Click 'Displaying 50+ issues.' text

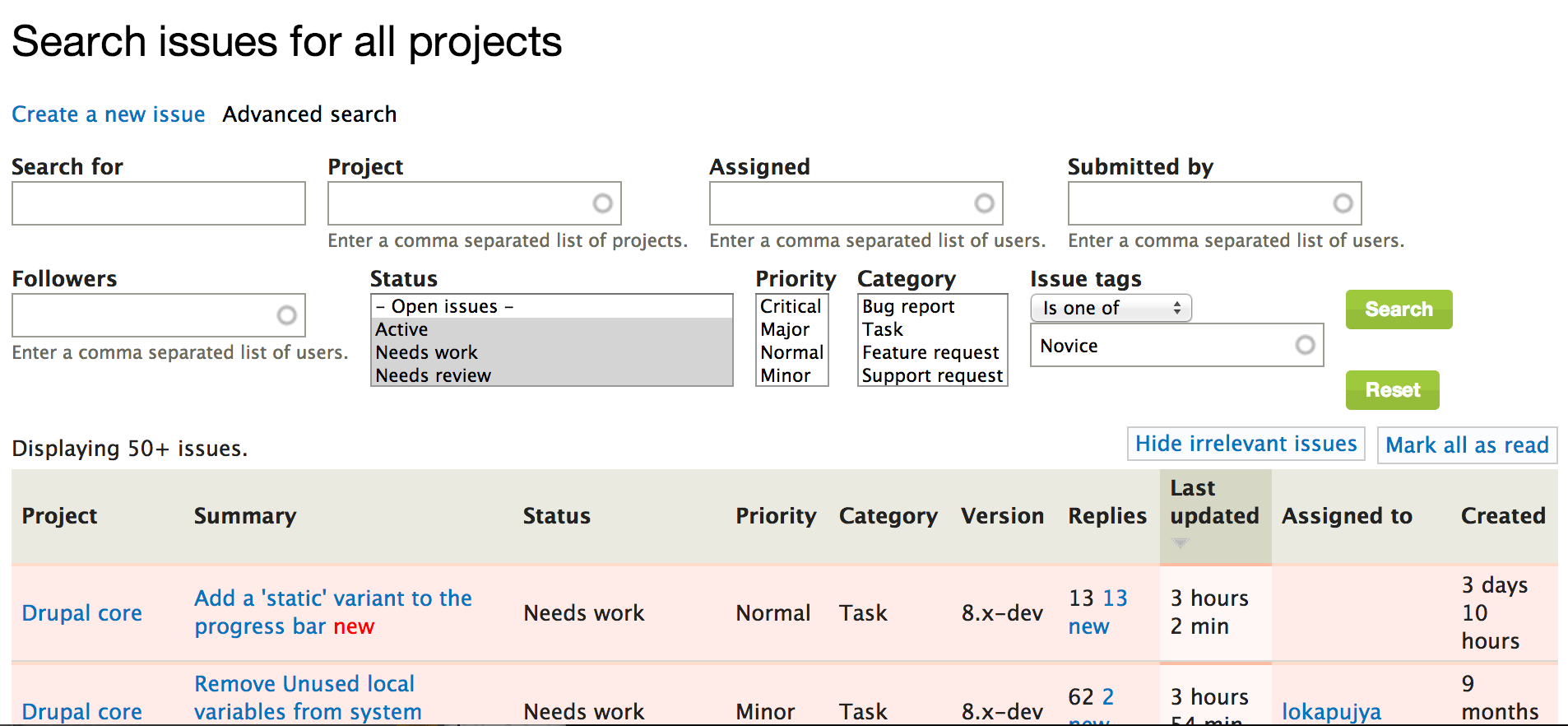click(x=129, y=449)
